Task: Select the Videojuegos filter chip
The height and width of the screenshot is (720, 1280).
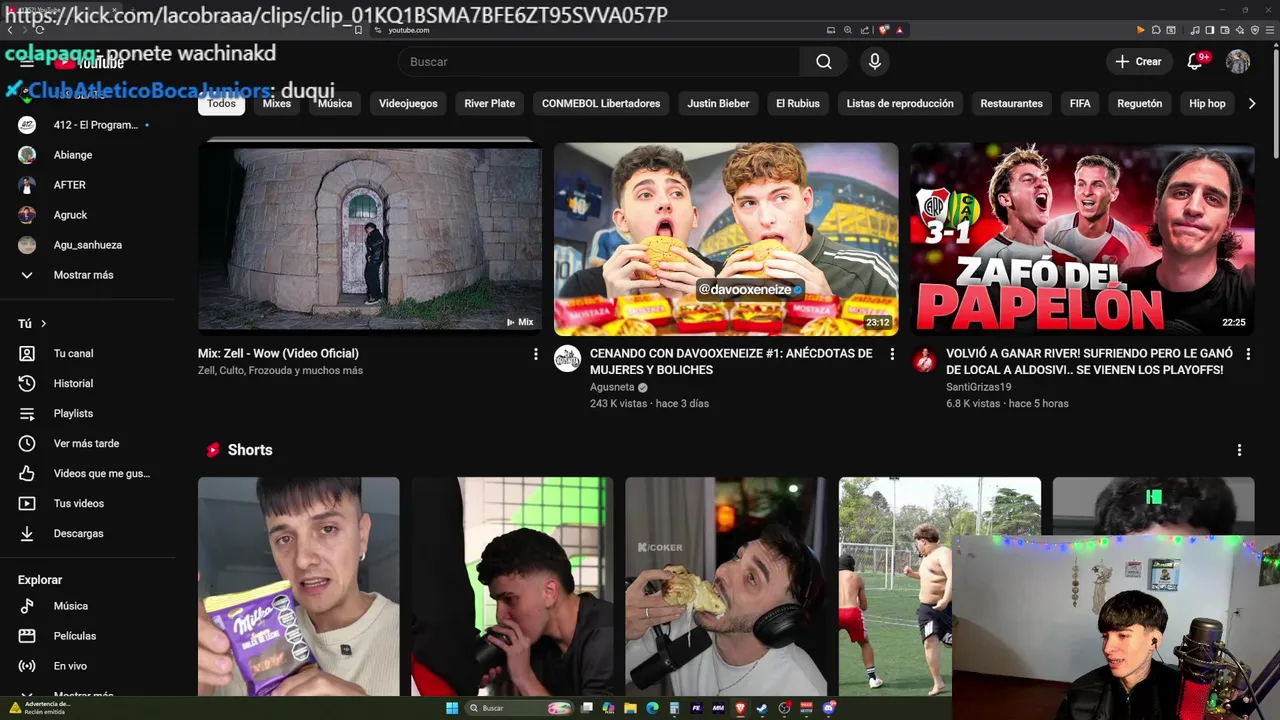Action: point(408,103)
